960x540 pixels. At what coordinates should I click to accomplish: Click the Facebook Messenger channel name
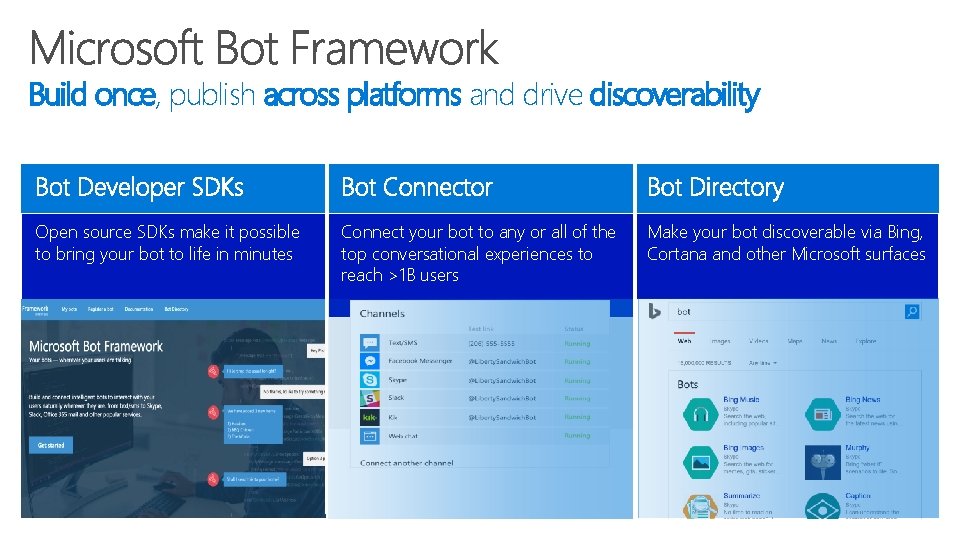click(x=420, y=361)
